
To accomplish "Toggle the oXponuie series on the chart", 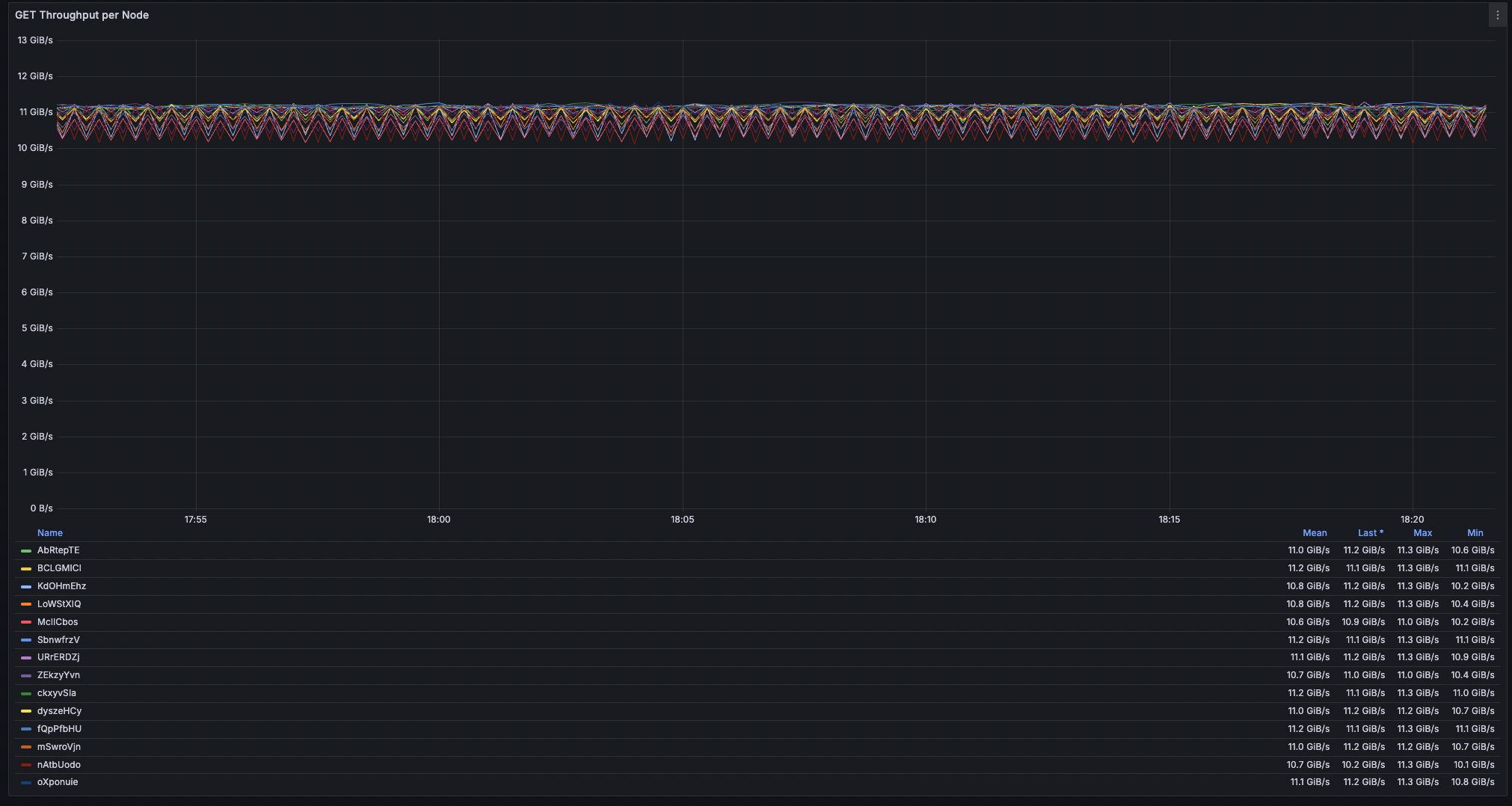I will pyautogui.click(x=57, y=782).
